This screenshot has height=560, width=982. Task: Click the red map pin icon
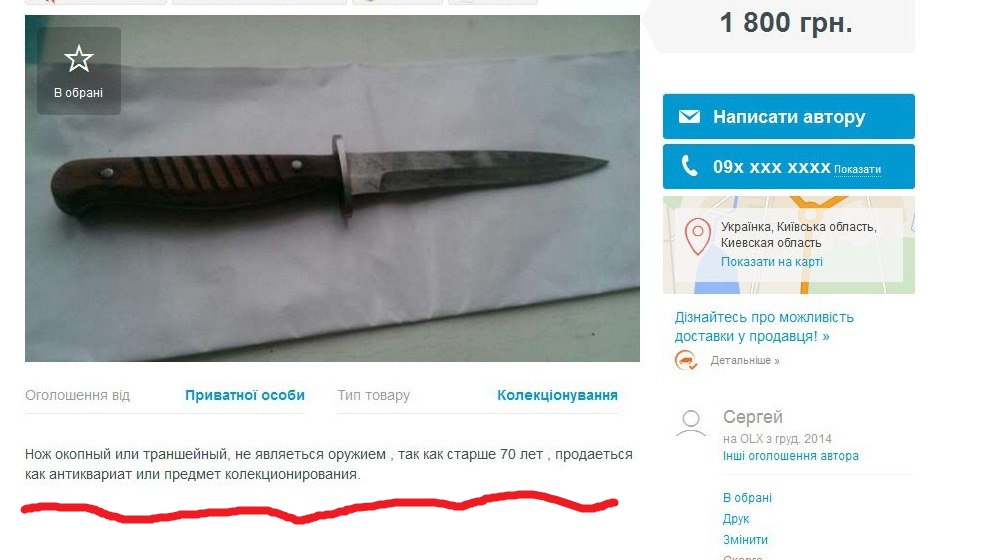(x=697, y=236)
